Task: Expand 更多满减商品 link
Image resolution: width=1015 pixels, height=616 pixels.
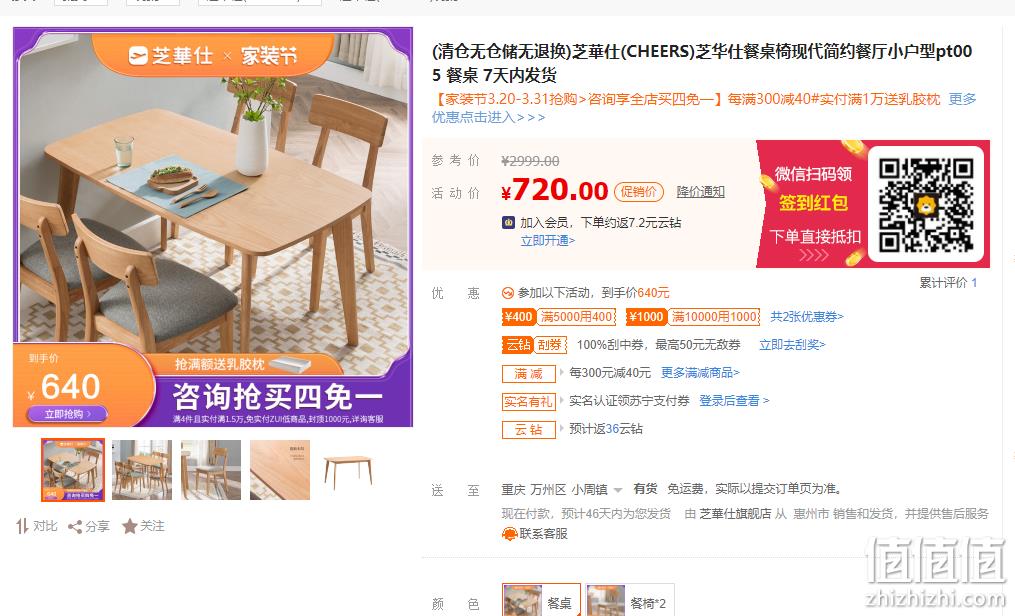Action: (x=700, y=373)
